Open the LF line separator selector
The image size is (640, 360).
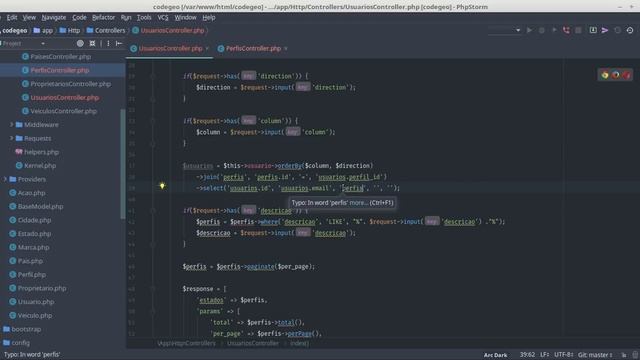point(545,355)
